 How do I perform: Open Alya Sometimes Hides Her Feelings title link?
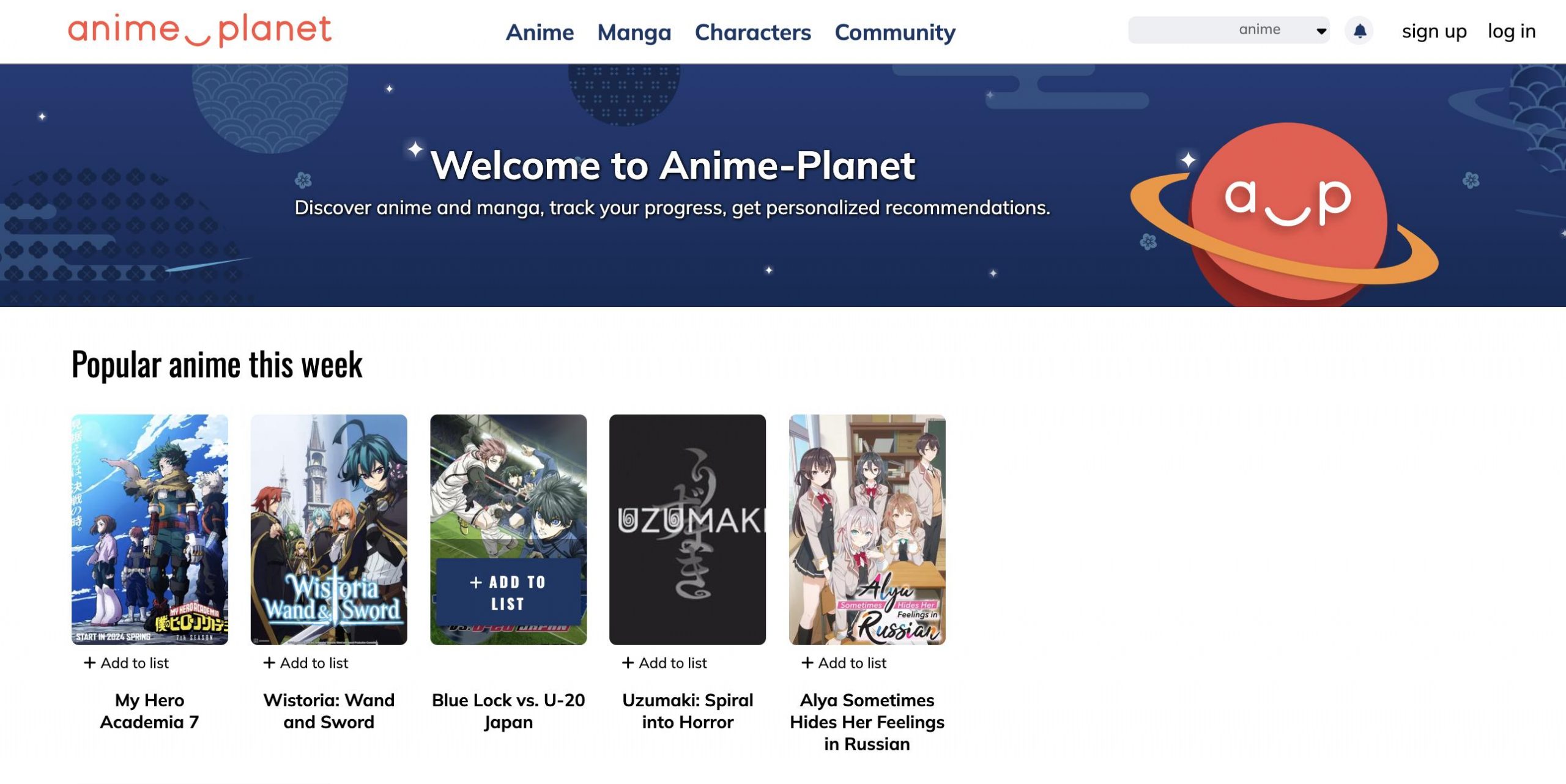tap(867, 722)
